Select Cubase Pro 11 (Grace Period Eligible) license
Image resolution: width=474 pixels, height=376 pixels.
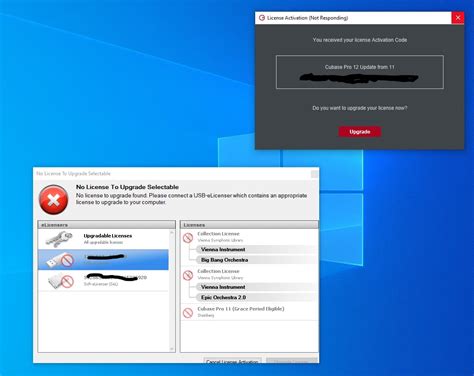(x=249, y=312)
